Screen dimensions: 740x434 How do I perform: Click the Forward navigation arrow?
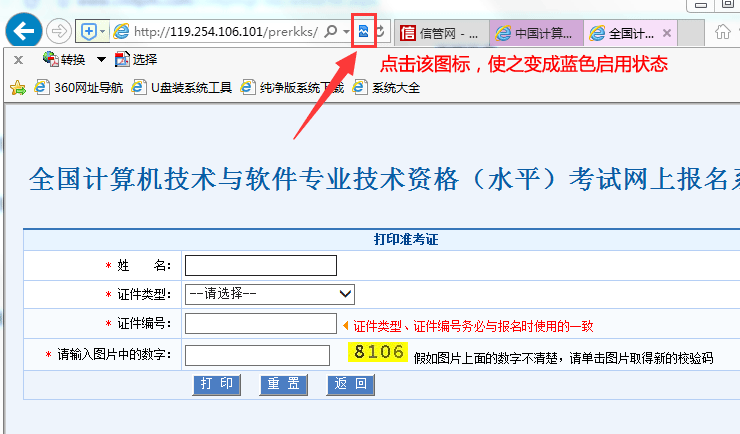coord(59,31)
